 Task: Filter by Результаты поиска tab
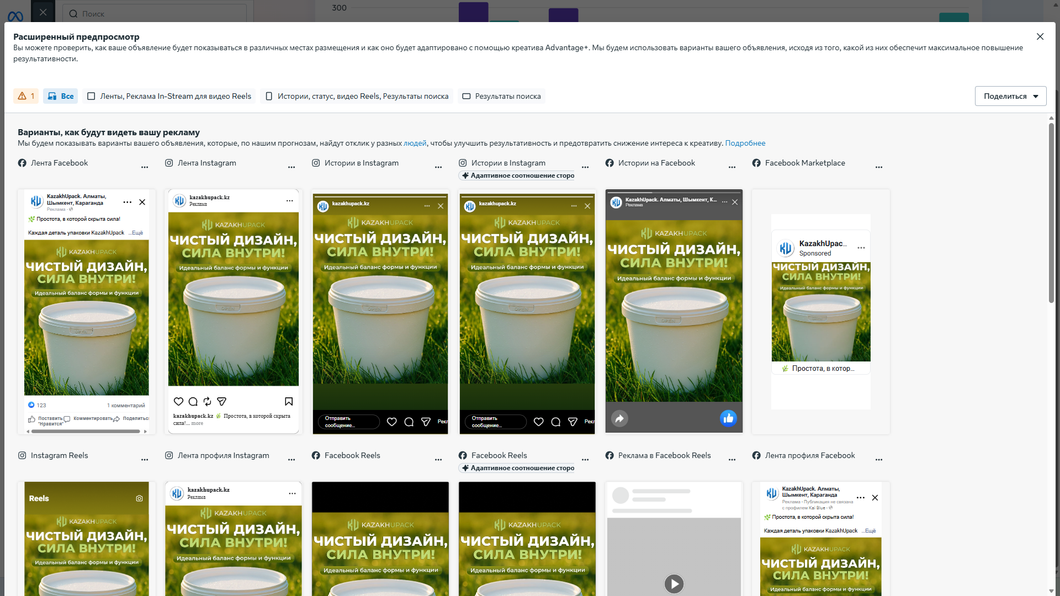[501, 96]
